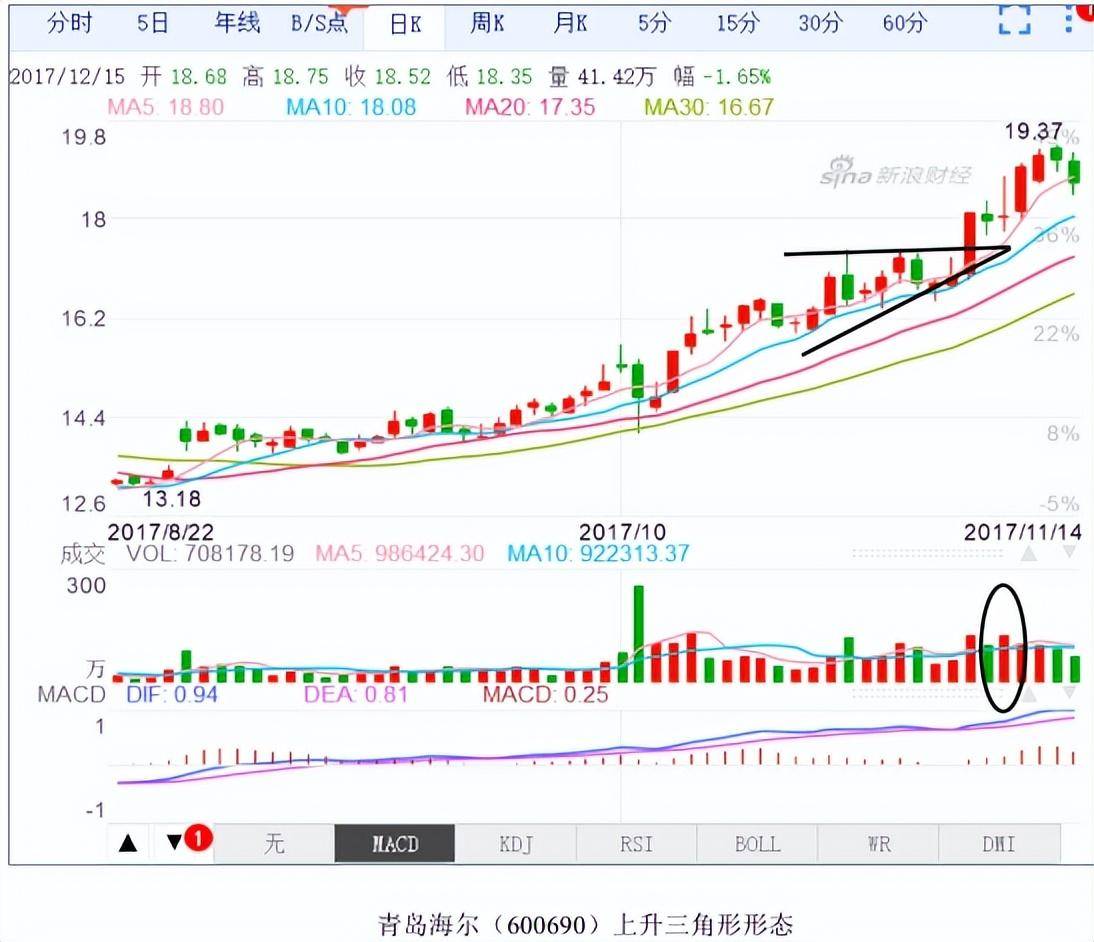The height and width of the screenshot is (942, 1094).
Task: Click the 2017/10 axis date label
Action: 622,532
